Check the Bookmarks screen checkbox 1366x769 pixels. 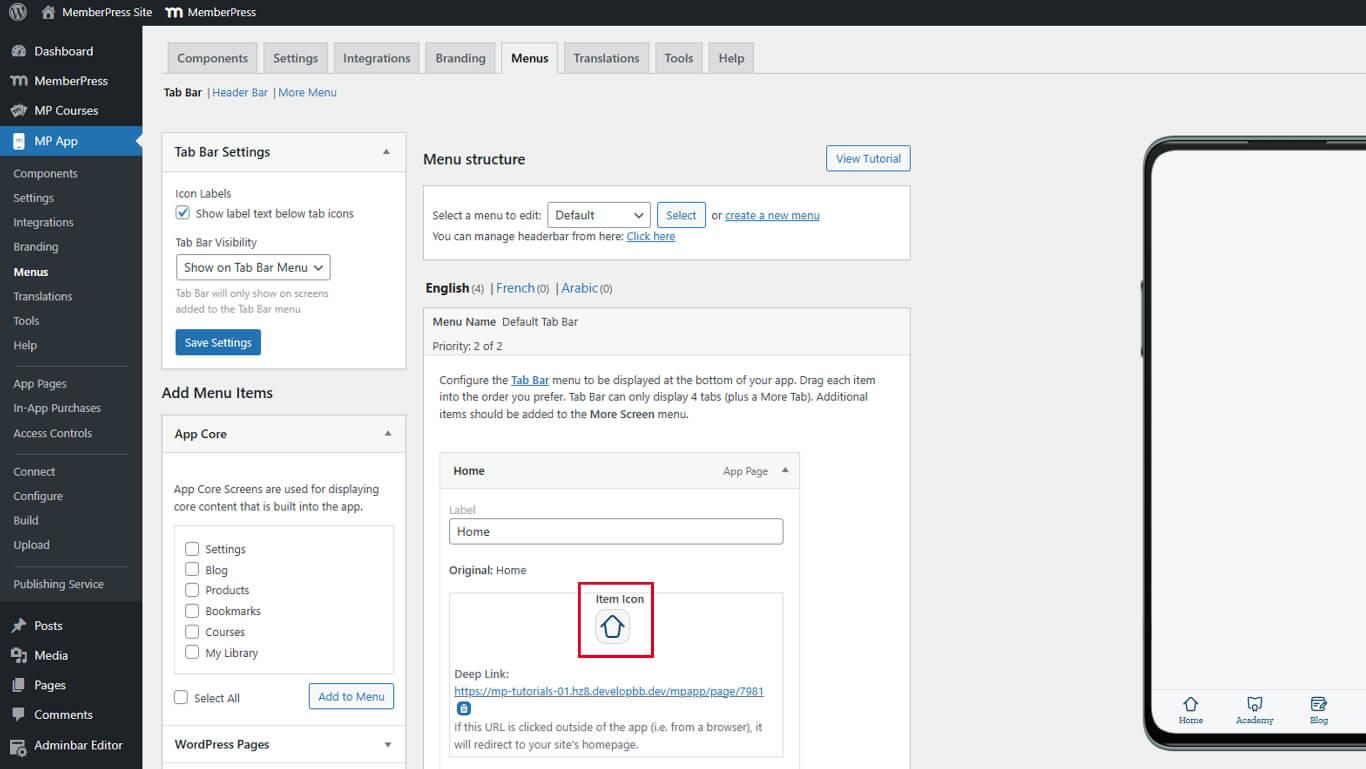pos(192,611)
